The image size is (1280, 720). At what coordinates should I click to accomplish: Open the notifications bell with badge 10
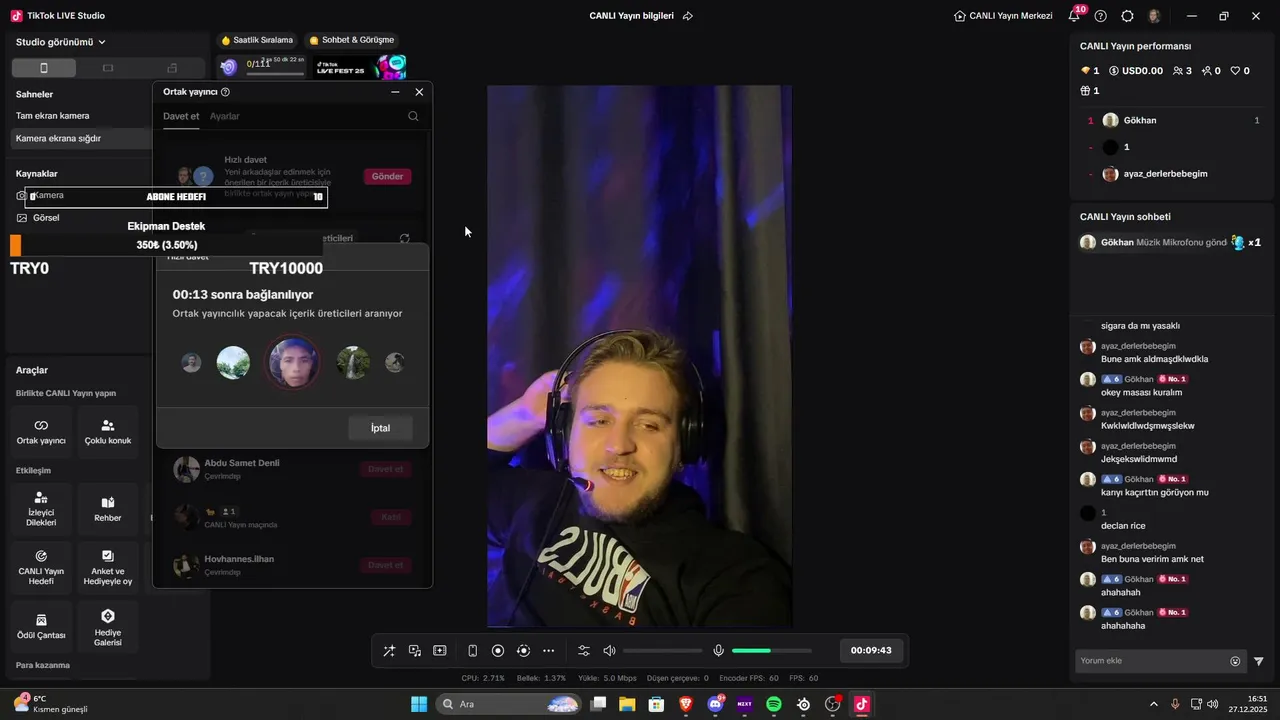coord(1075,15)
